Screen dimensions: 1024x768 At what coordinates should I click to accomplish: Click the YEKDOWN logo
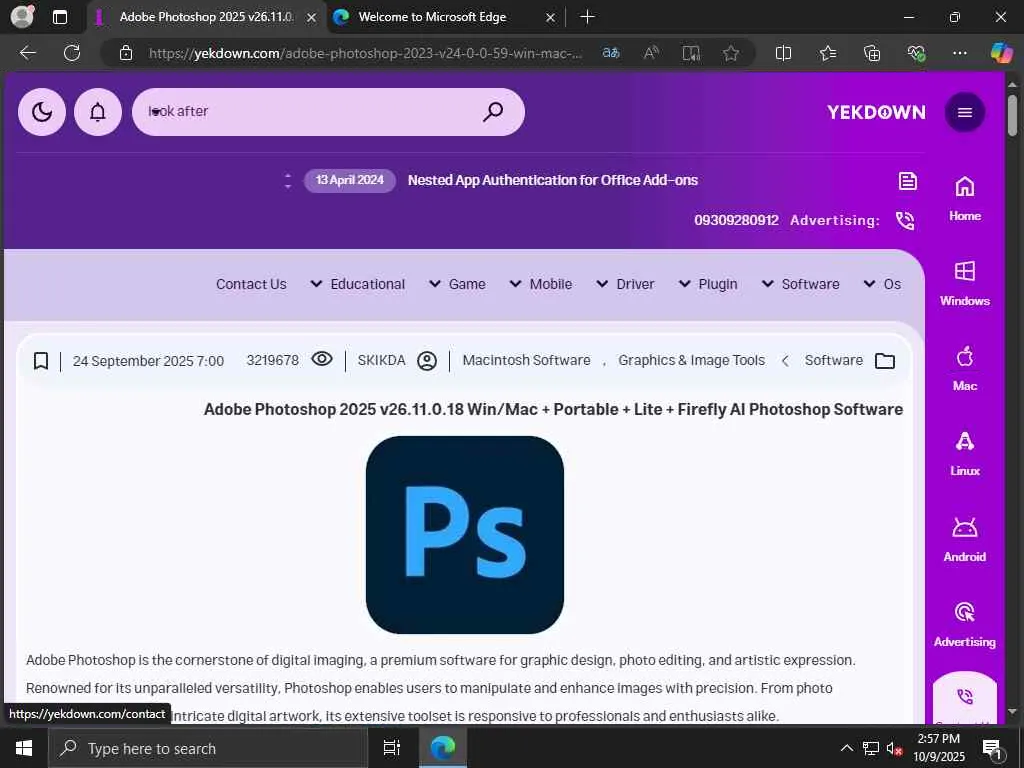pos(876,112)
